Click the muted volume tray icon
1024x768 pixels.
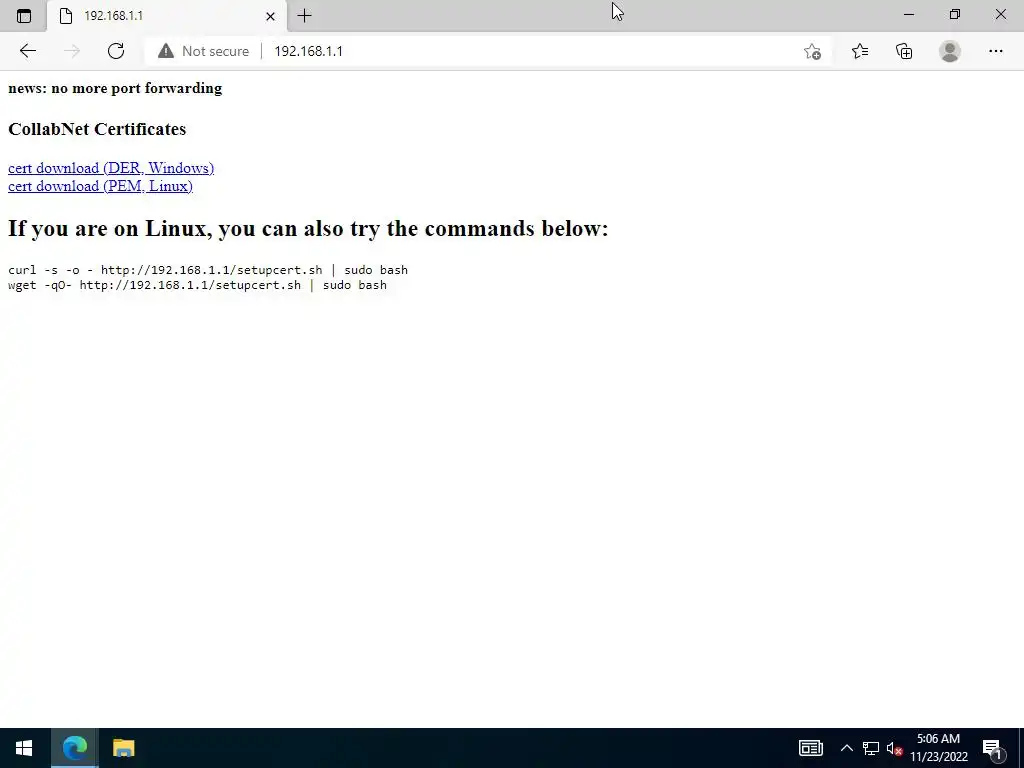pos(895,748)
